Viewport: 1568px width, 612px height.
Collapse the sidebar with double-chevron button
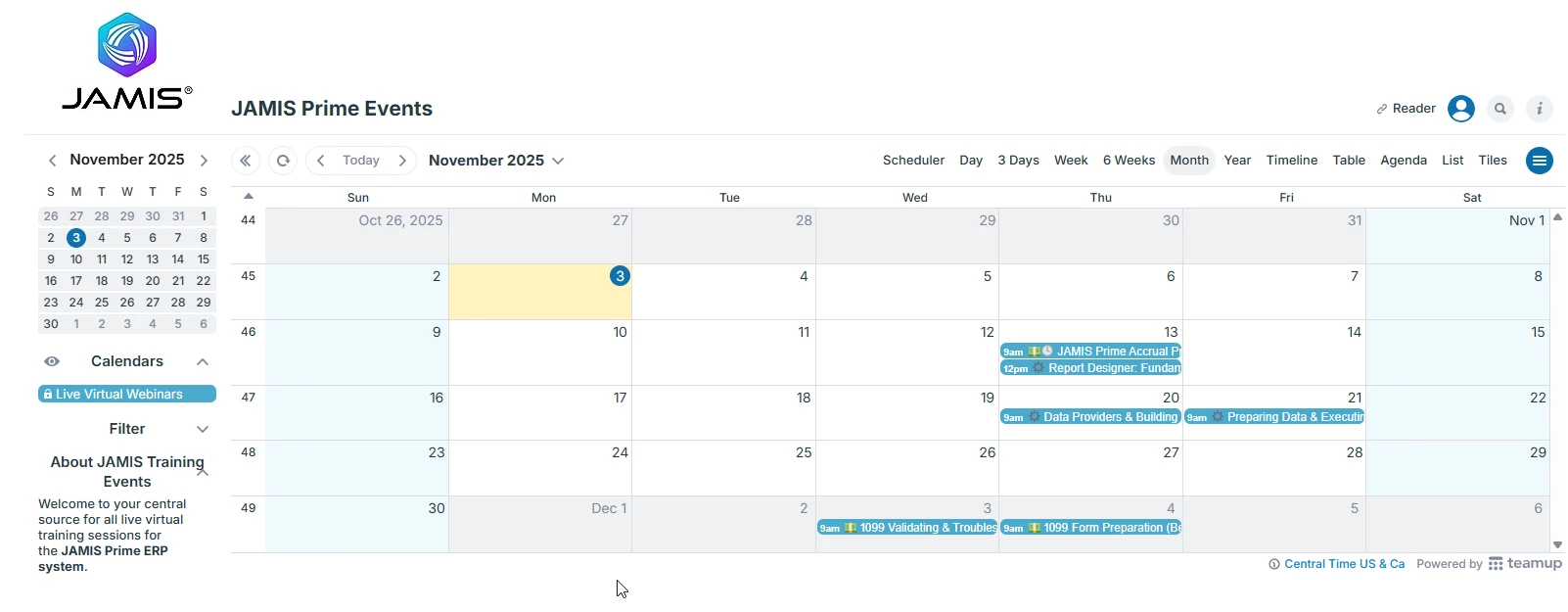(x=246, y=161)
